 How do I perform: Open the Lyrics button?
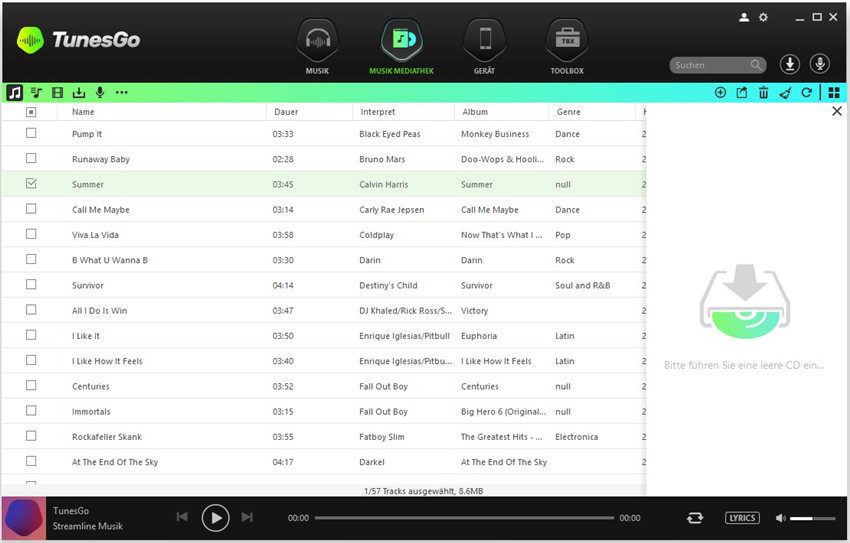click(742, 518)
